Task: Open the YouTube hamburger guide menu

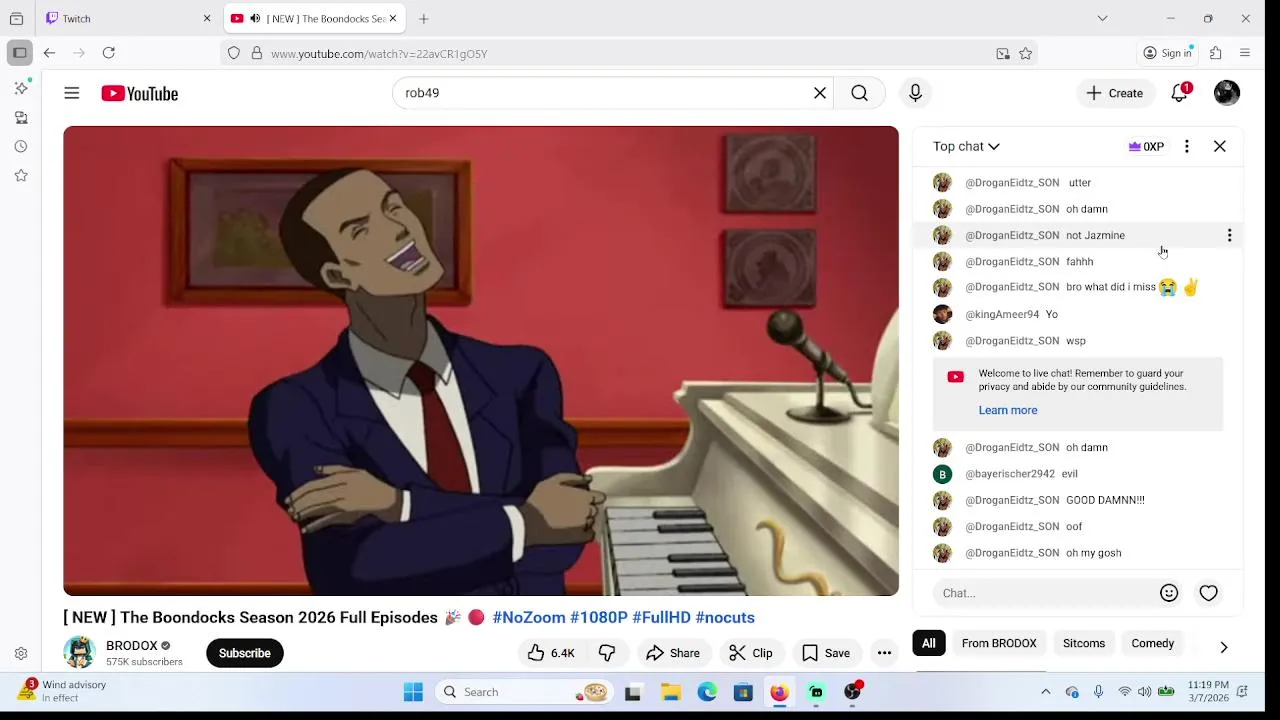Action: coord(72,93)
